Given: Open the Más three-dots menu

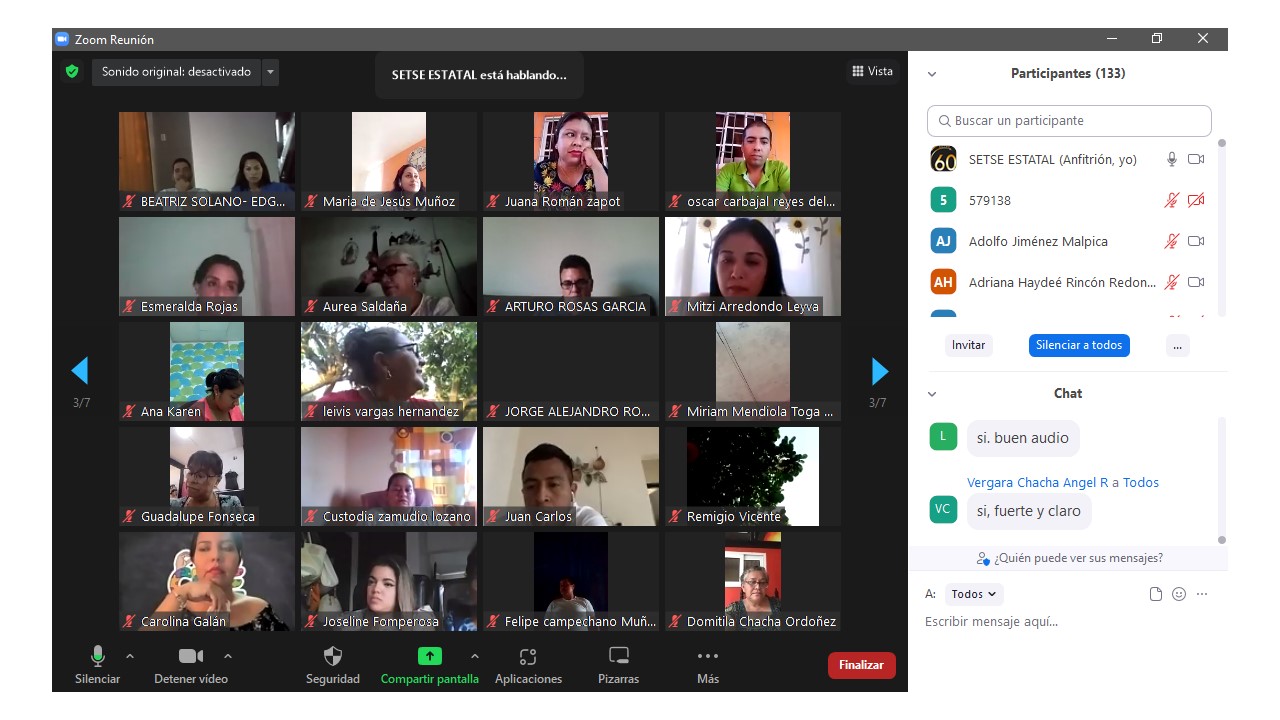Looking at the screenshot, I should pos(708,656).
